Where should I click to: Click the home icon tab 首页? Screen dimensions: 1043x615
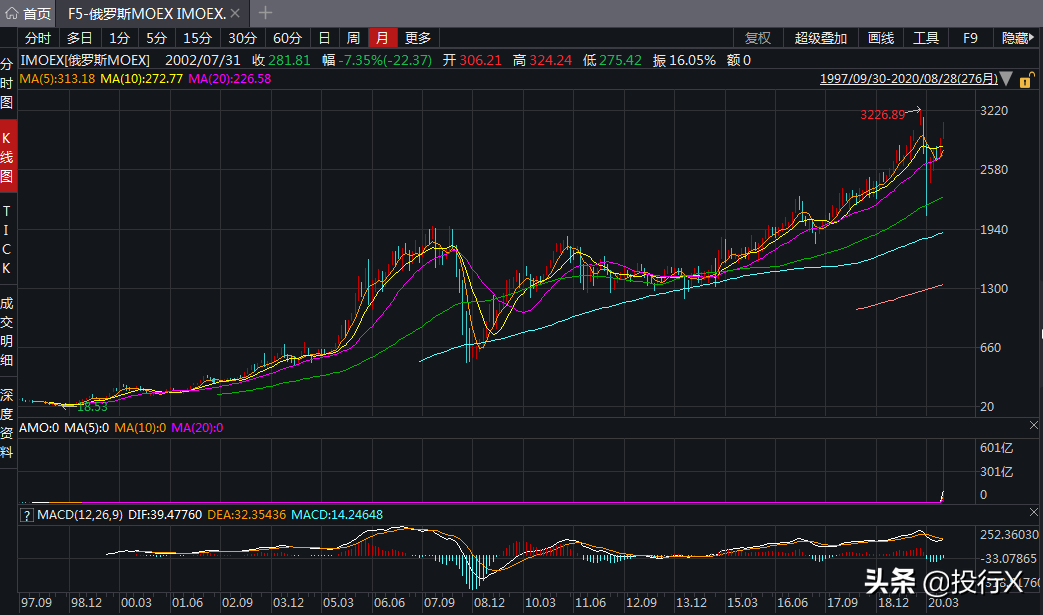(x=27, y=13)
